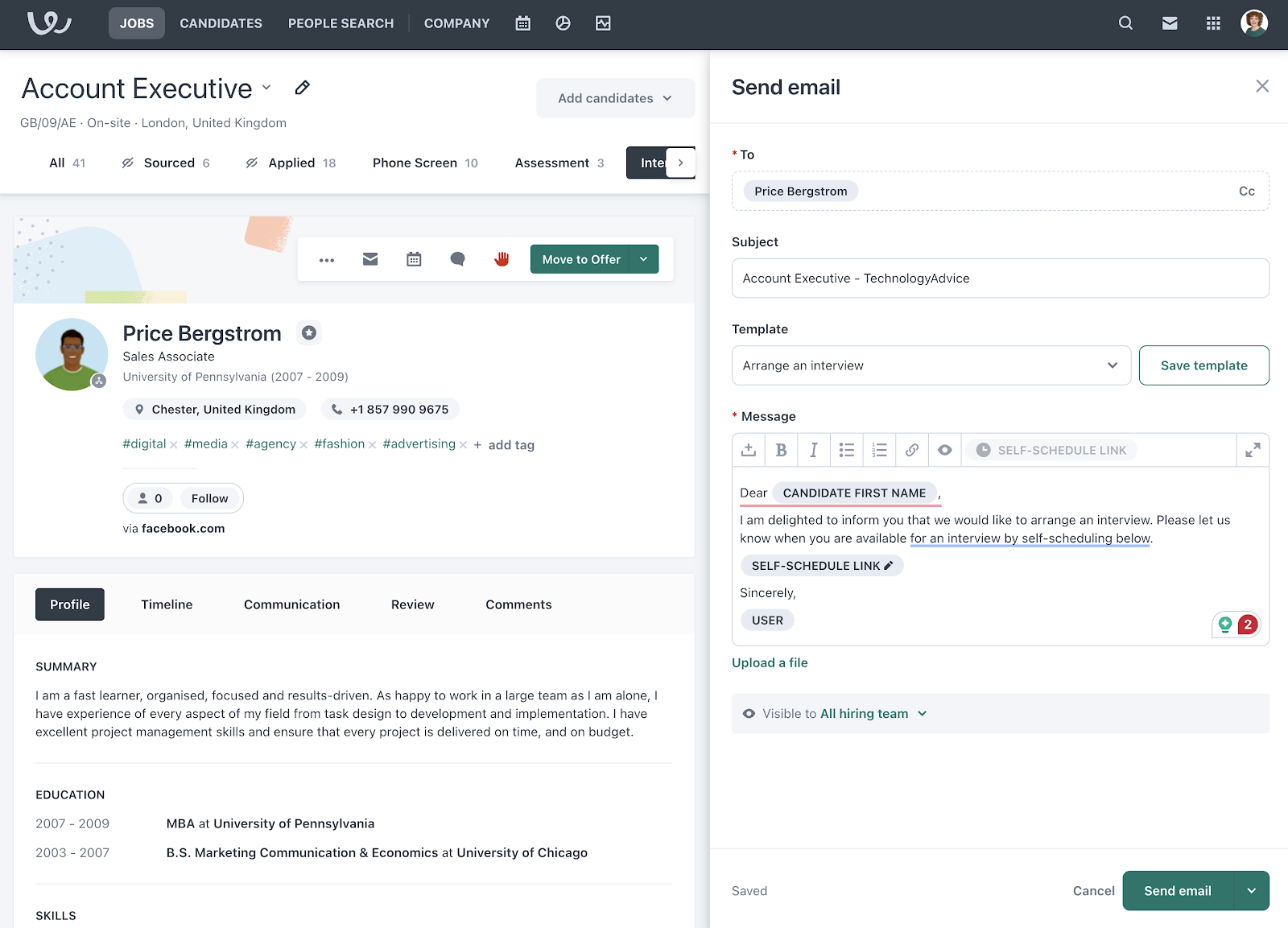Insert numbered list in message
The height and width of the screenshot is (928, 1288).
[879, 450]
